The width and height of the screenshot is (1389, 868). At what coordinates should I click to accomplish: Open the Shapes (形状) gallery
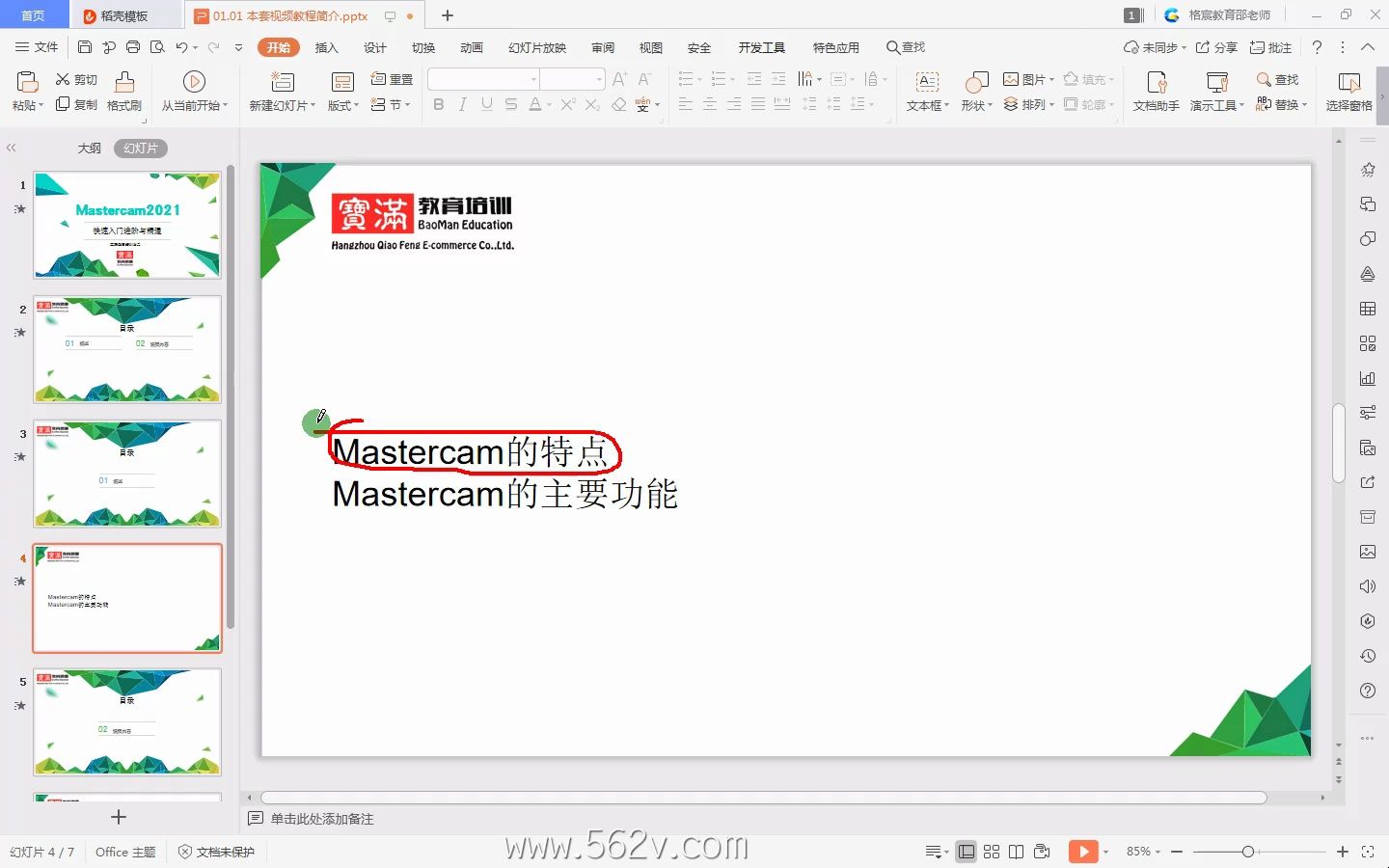coord(977,92)
